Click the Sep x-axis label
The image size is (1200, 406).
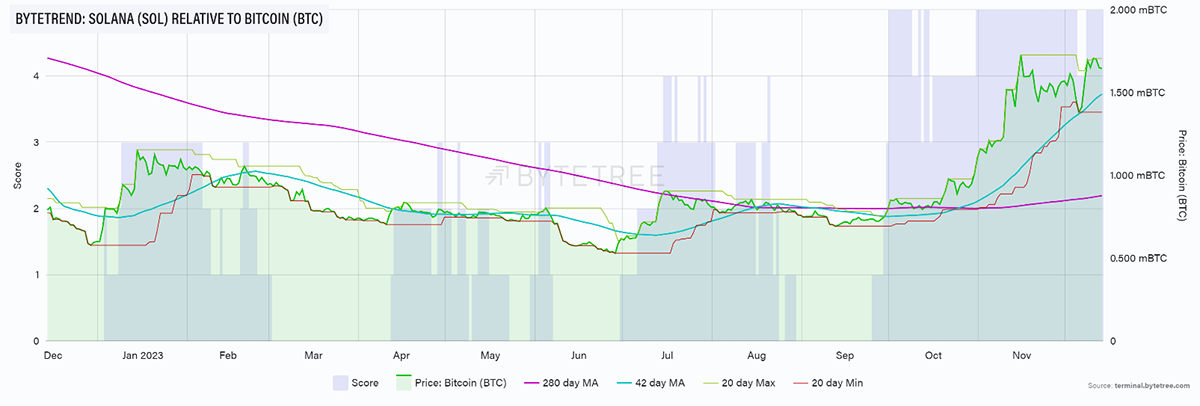[x=844, y=354]
